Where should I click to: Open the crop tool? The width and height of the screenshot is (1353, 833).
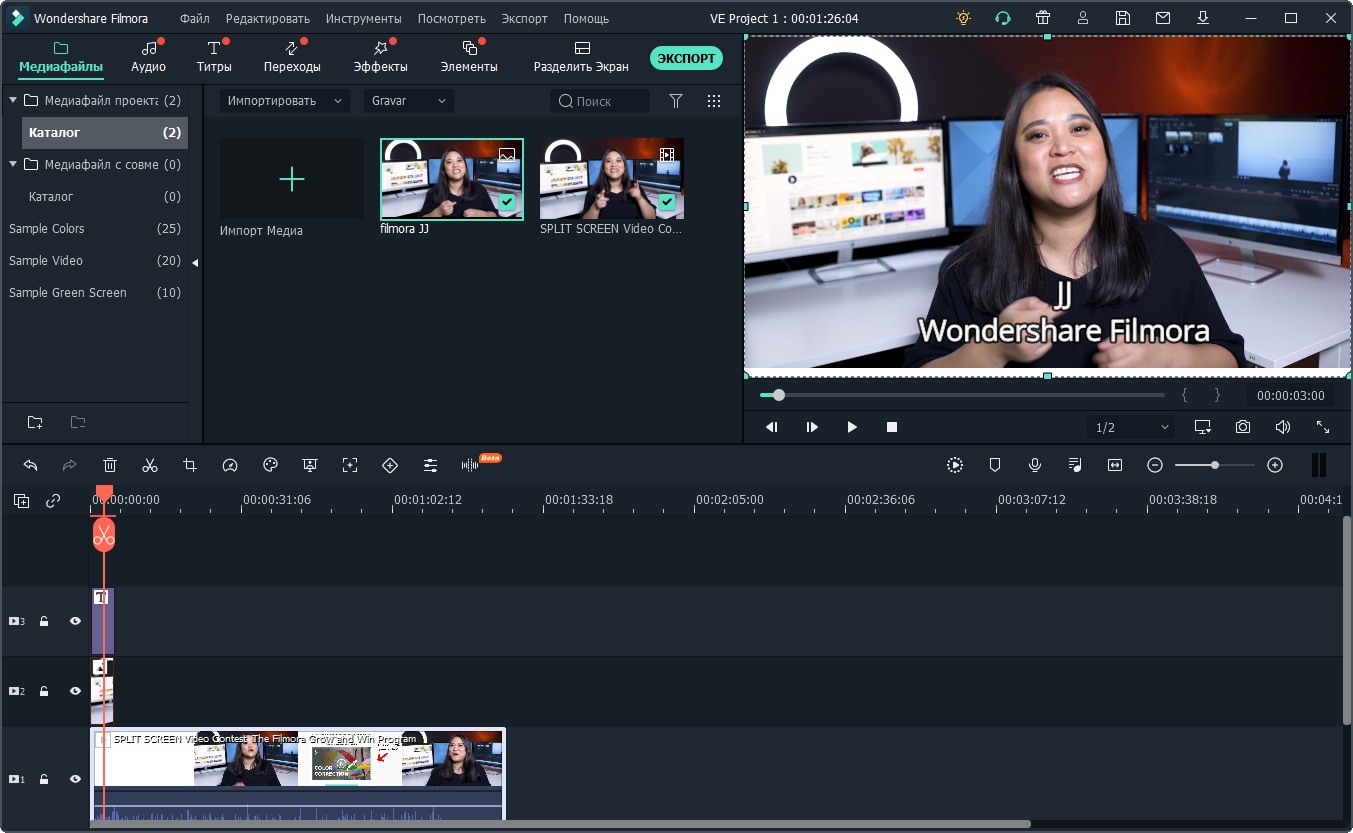(x=190, y=465)
